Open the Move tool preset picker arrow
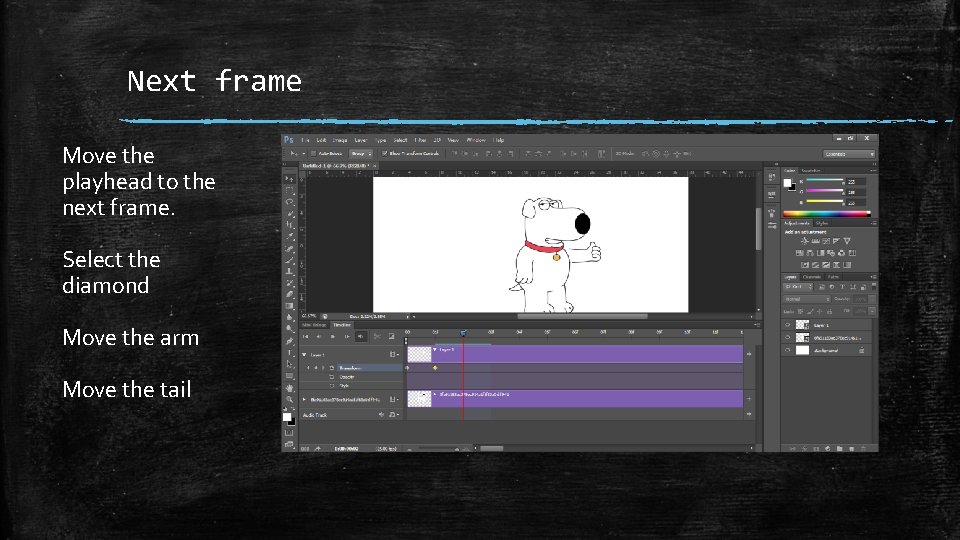The width and height of the screenshot is (960, 540). [x=303, y=154]
